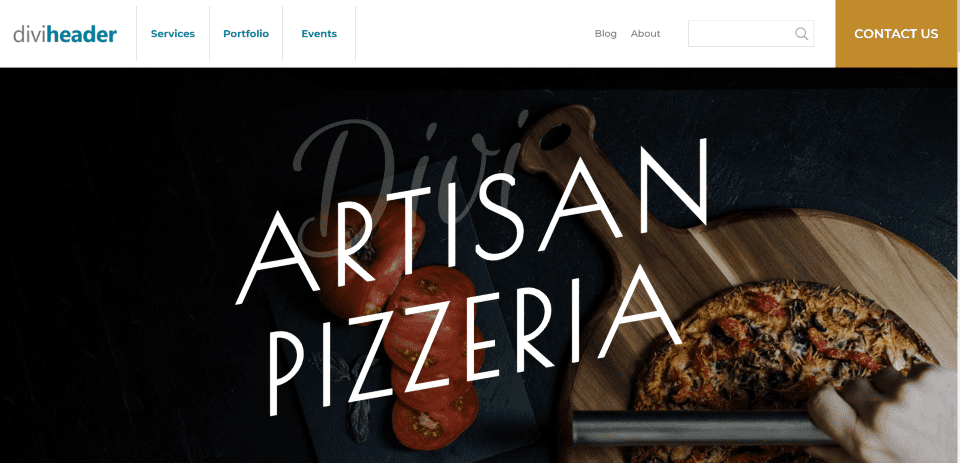Click the CONTACT US button
This screenshot has width=960, height=463.
coord(896,34)
